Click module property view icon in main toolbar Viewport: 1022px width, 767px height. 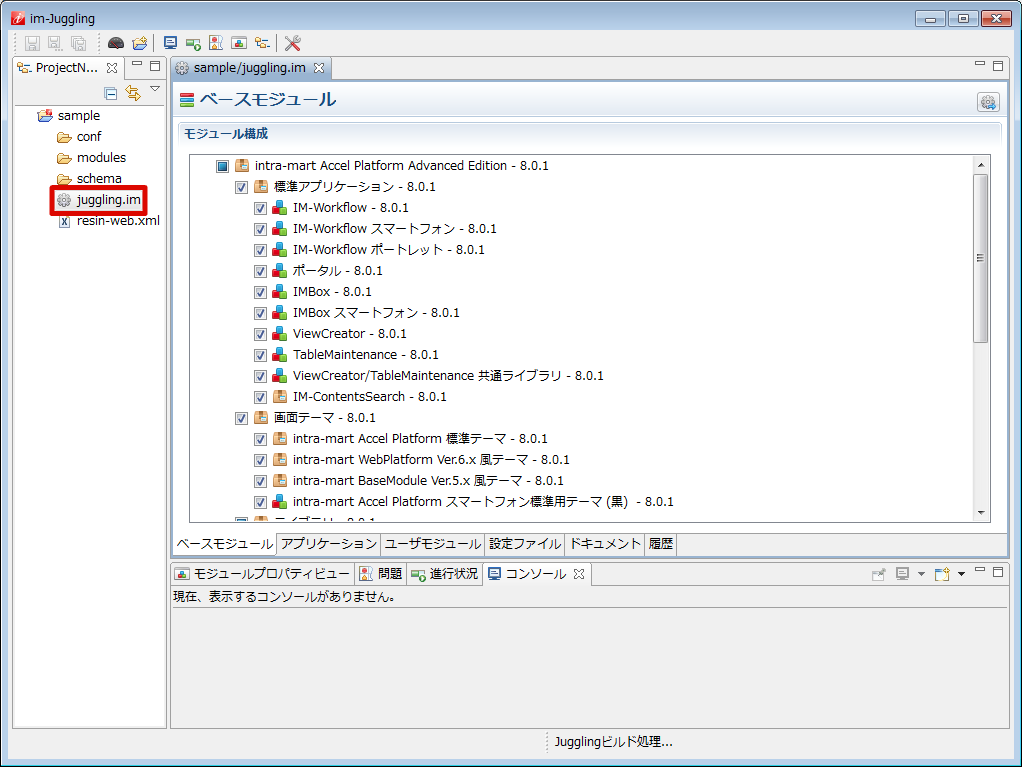pos(239,43)
